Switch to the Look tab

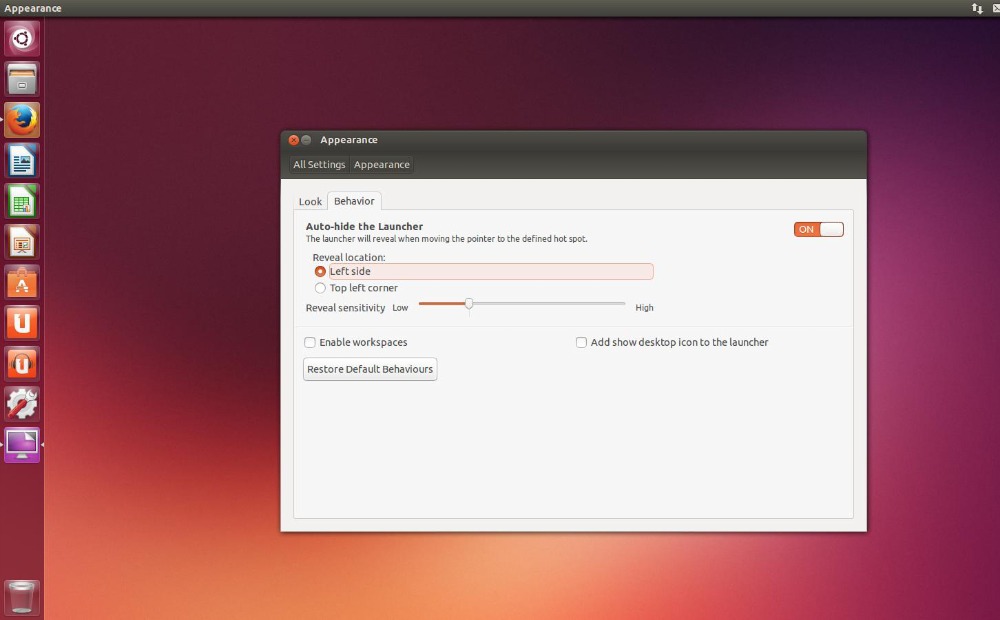[x=310, y=201]
